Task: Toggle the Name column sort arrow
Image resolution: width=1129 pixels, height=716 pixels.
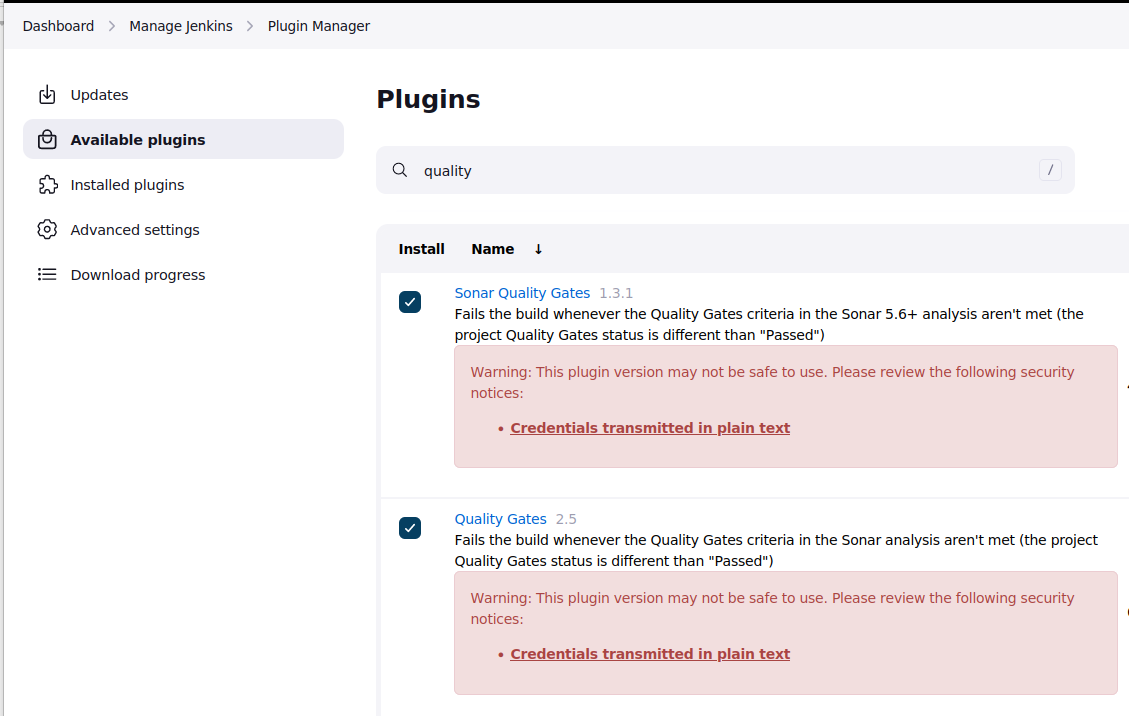Action: pos(538,249)
